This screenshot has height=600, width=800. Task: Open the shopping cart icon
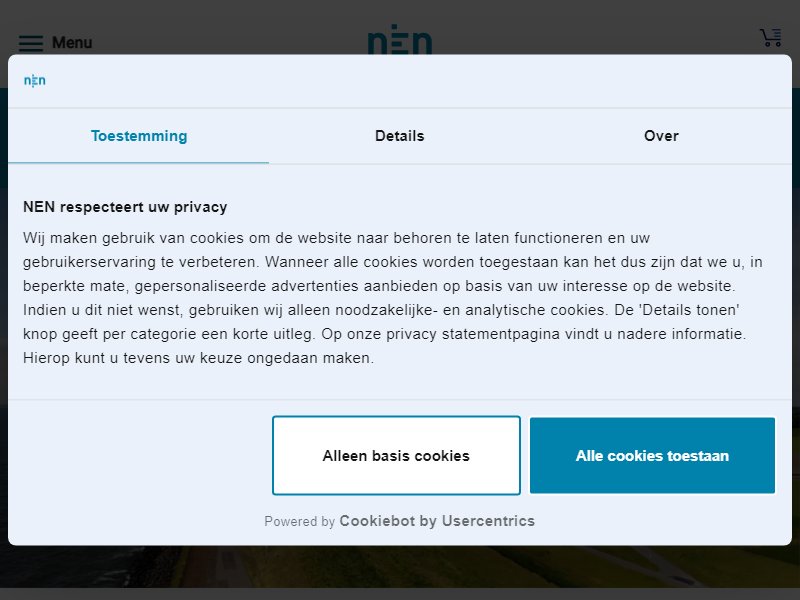(771, 38)
